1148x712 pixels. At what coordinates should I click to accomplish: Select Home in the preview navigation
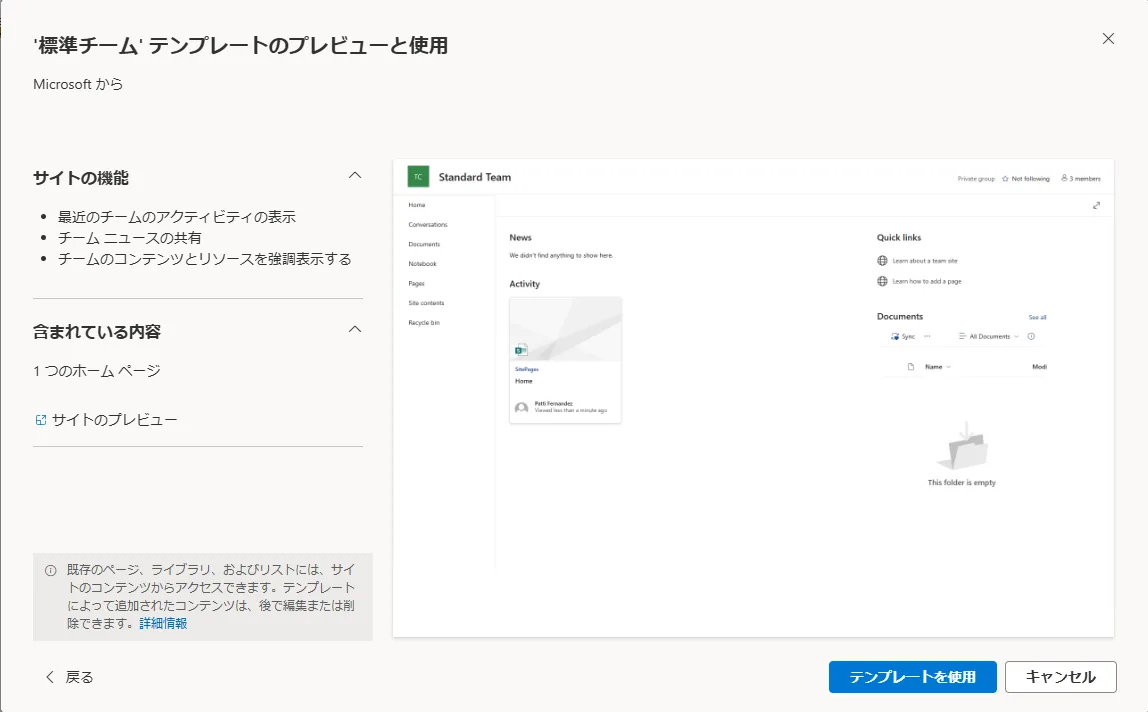(417, 205)
